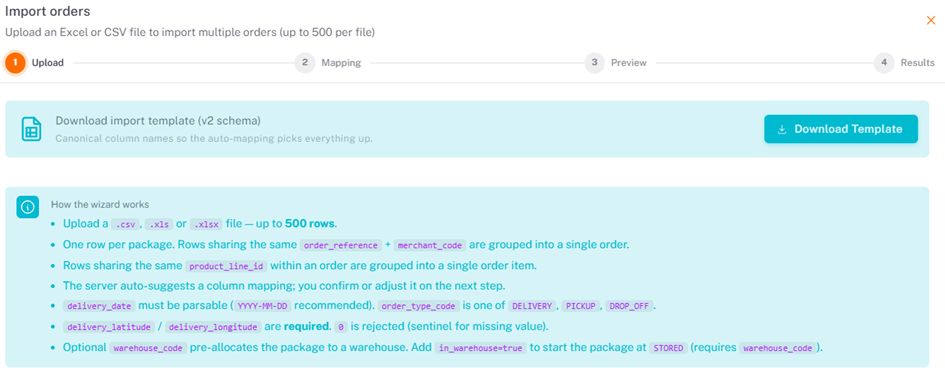Click the Results step label
Screen dimensions: 945x375
pos(918,63)
